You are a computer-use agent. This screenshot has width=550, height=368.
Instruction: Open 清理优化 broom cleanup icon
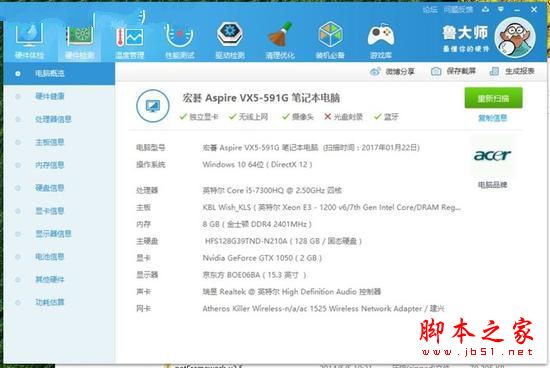pos(280,40)
